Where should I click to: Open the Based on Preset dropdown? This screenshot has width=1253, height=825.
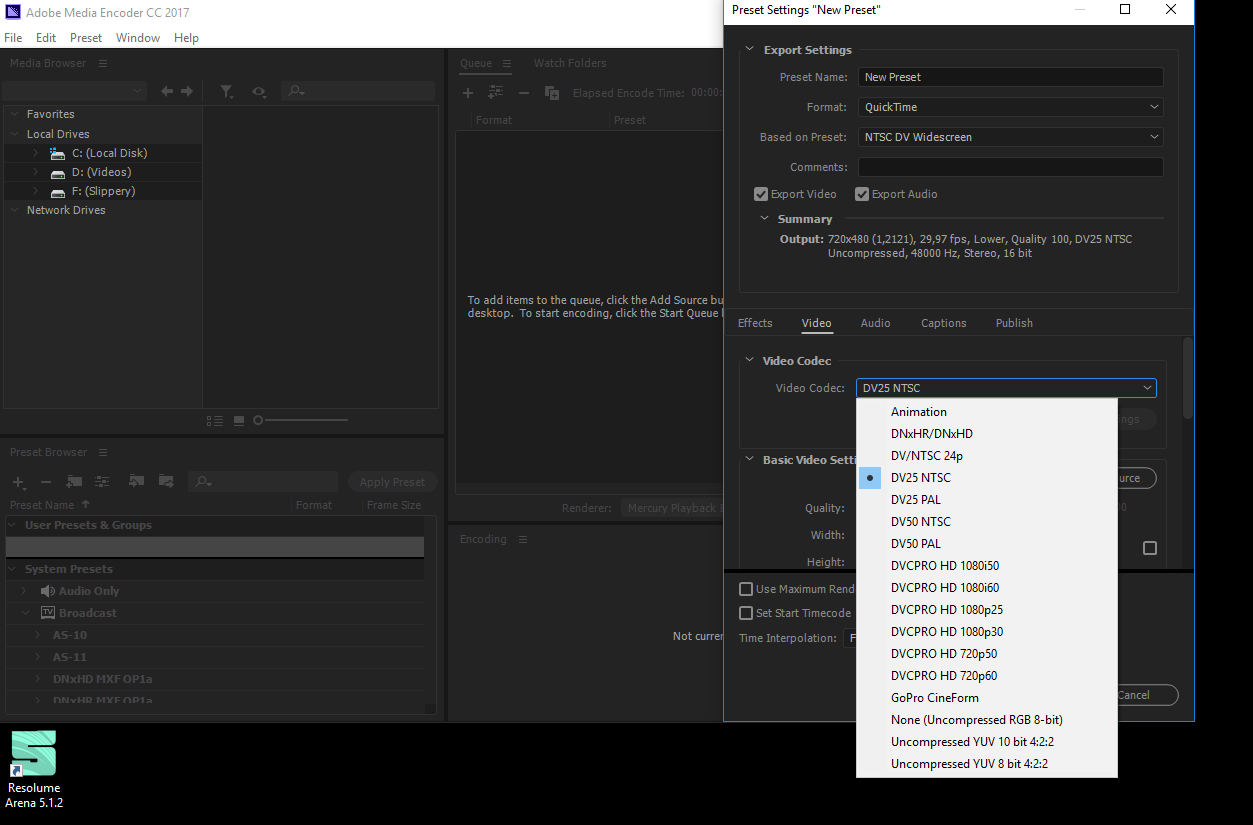pos(1010,137)
